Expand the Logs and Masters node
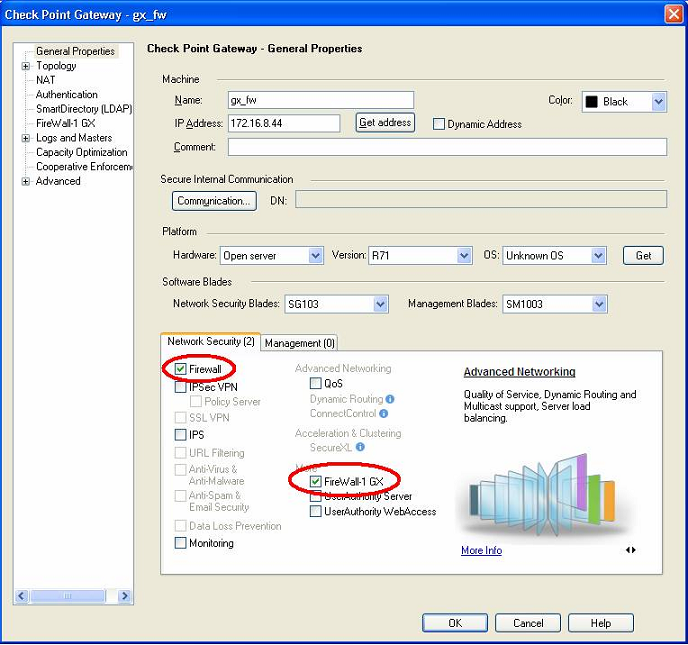Image resolution: width=688 pixels, height=645 pixels. pos(26,138)
